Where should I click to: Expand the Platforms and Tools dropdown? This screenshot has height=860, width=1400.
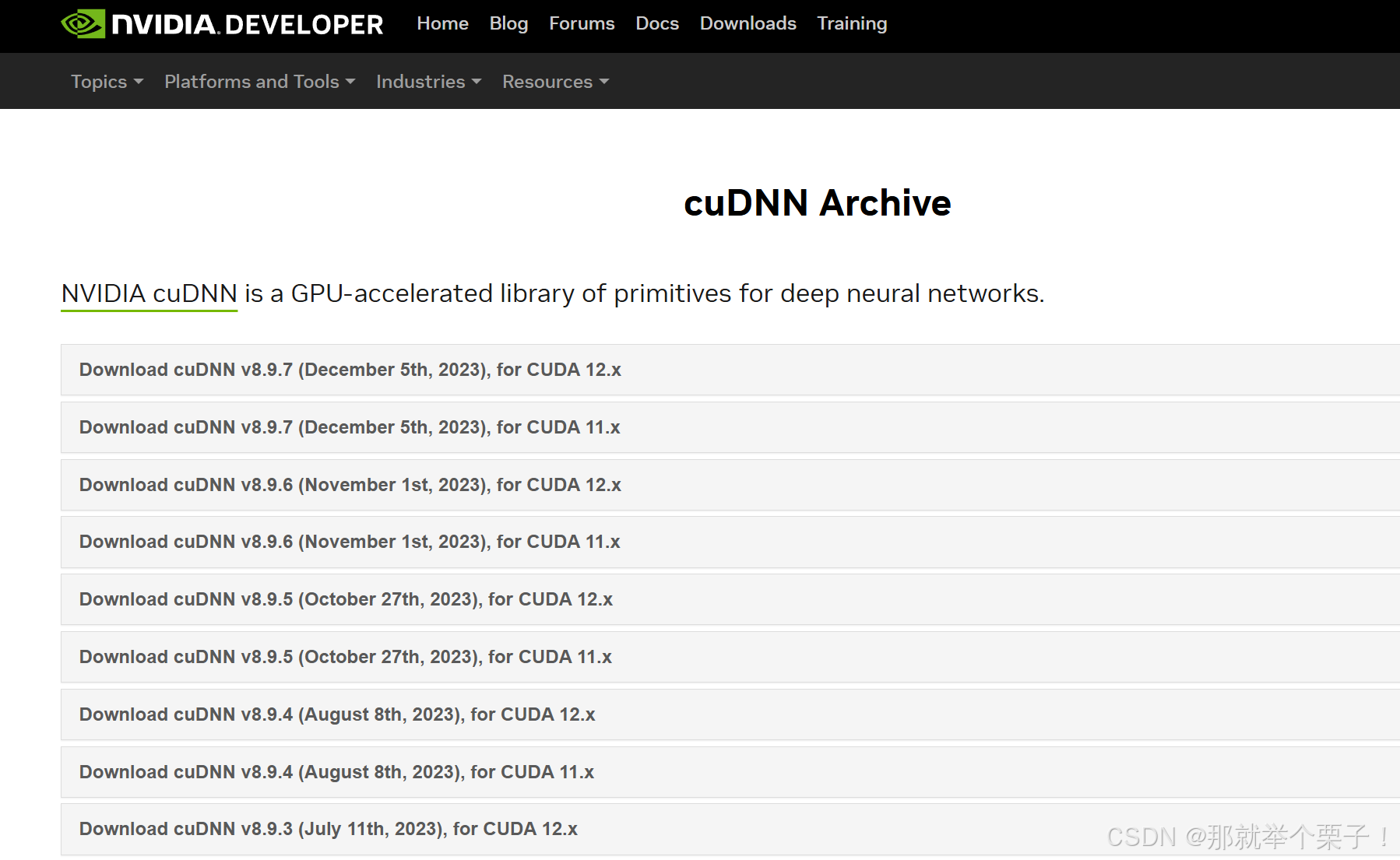(260, 82)
